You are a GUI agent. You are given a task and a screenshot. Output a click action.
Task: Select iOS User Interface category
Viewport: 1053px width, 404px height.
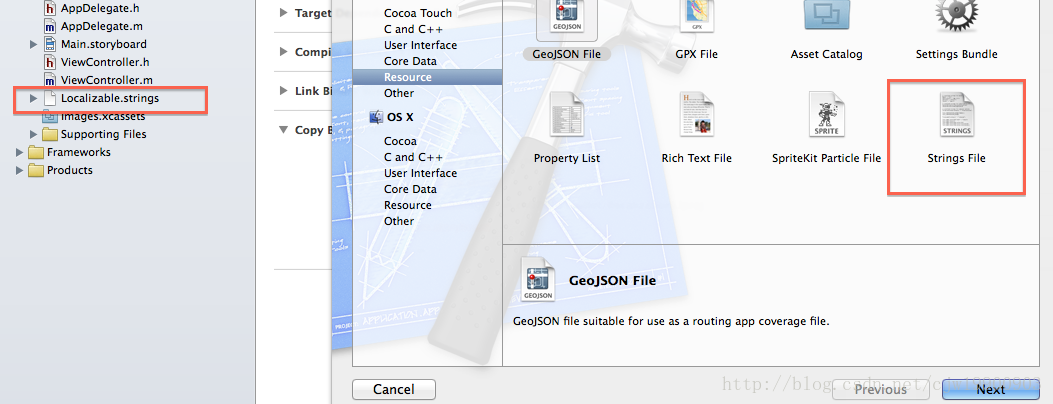420,45
